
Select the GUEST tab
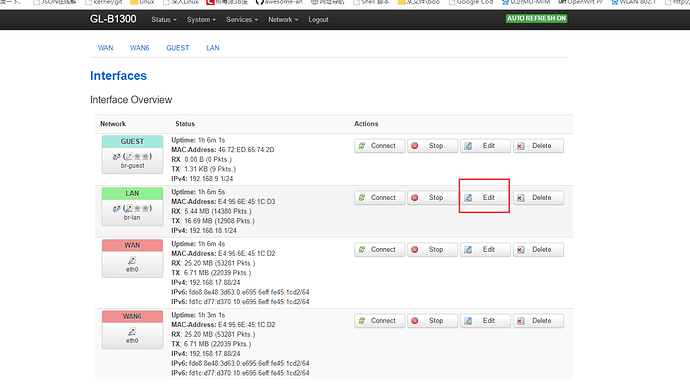177,48
